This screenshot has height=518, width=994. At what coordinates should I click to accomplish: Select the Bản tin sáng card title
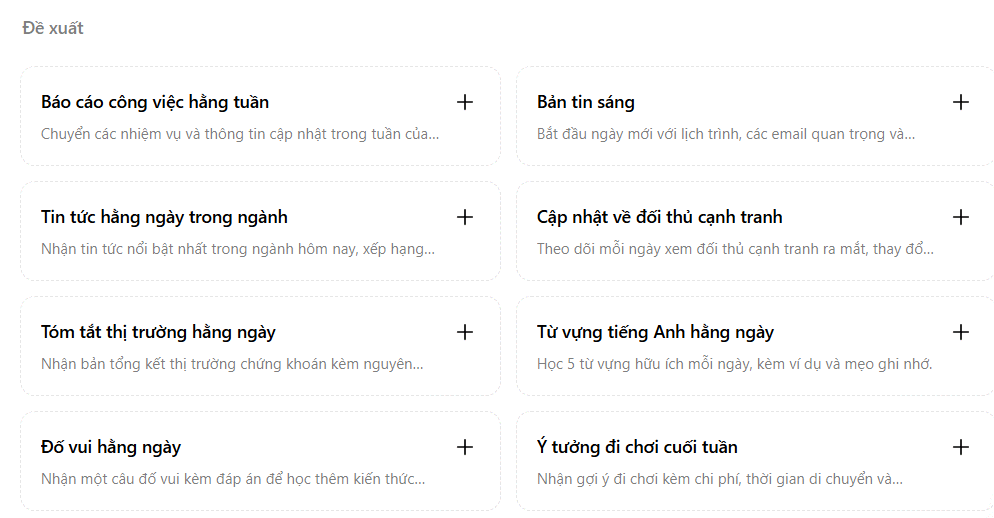(x=586, y=102)
